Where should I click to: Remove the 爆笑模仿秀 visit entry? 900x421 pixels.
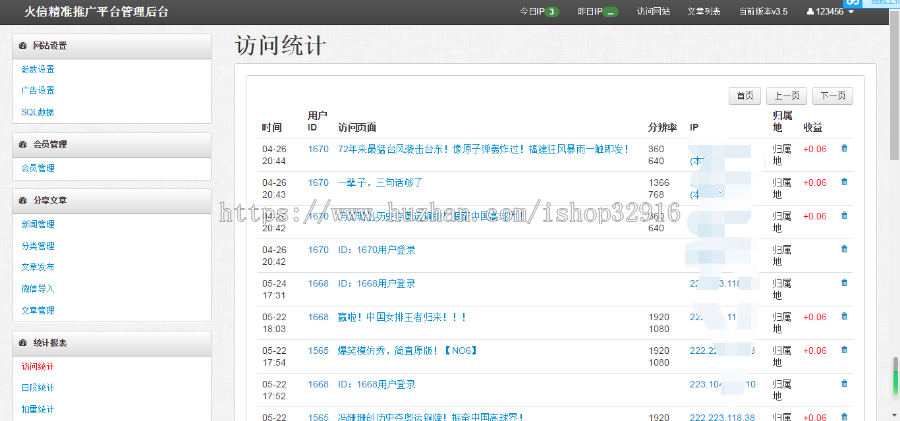tap(844, 350)
